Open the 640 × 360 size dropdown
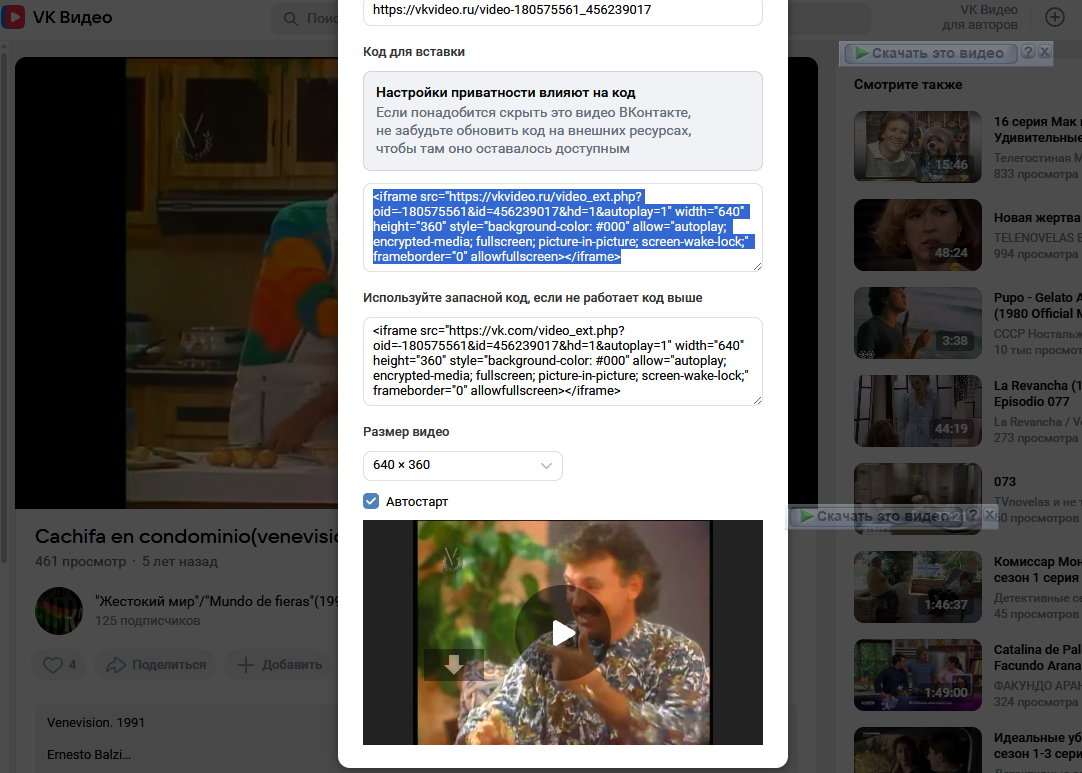This screenshot has width=1082, height=773. click(x=462, y=465)
